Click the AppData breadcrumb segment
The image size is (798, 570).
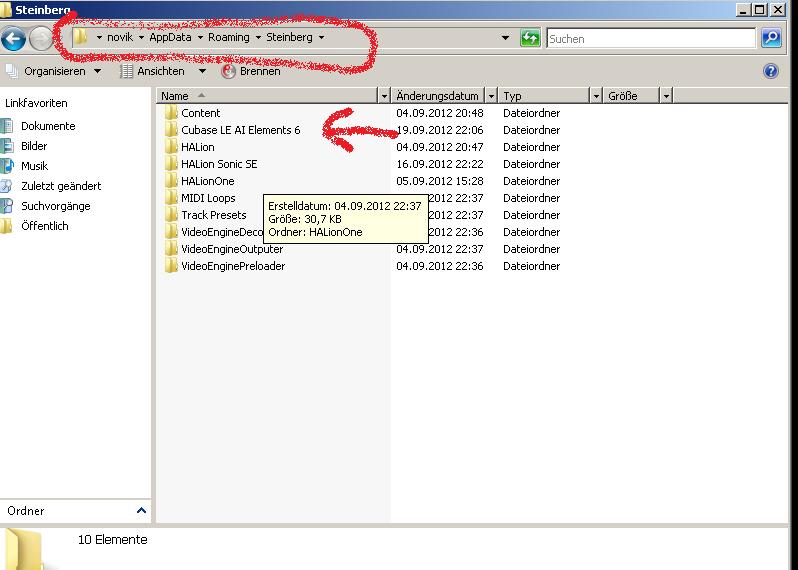[x=170, y=37]
